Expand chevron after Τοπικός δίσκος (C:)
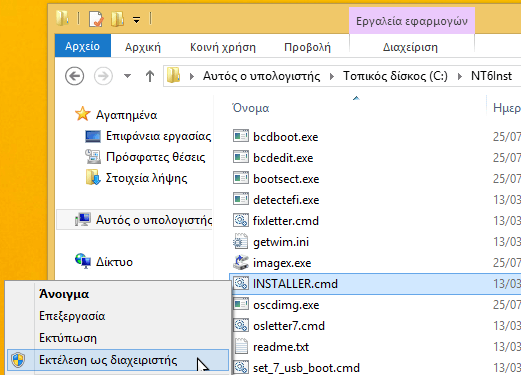The image size is (521, 375). [x=460, y=76]
